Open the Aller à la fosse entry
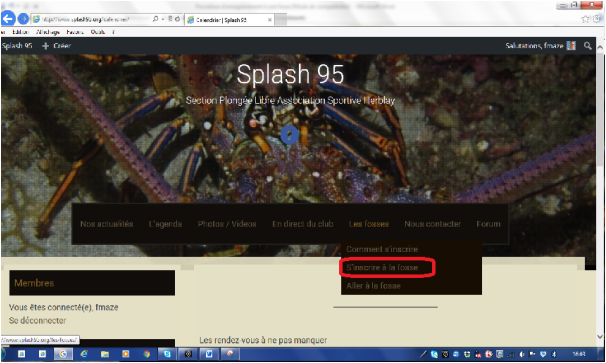This screenshot has width=606, height=363. tap(373, 286)
